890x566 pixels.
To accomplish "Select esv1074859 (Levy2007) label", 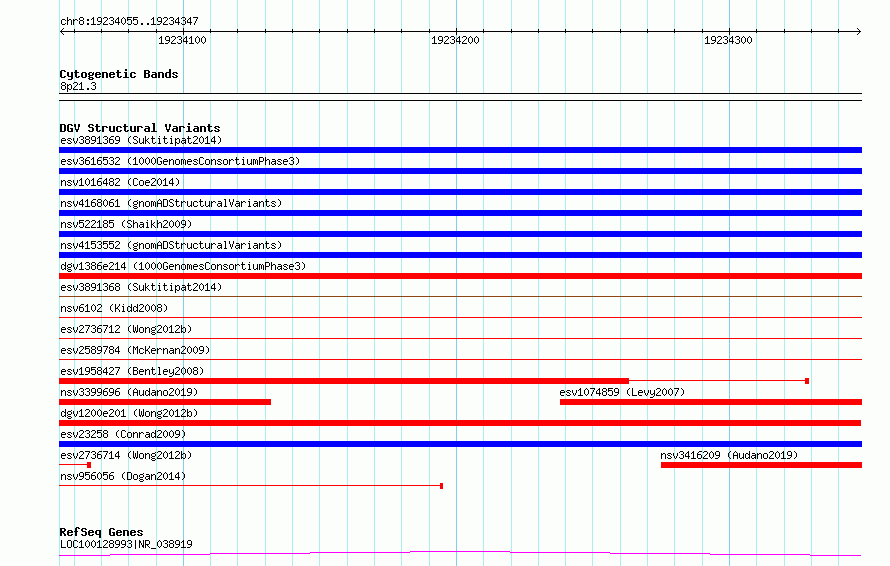I will [x=622, y=392].
